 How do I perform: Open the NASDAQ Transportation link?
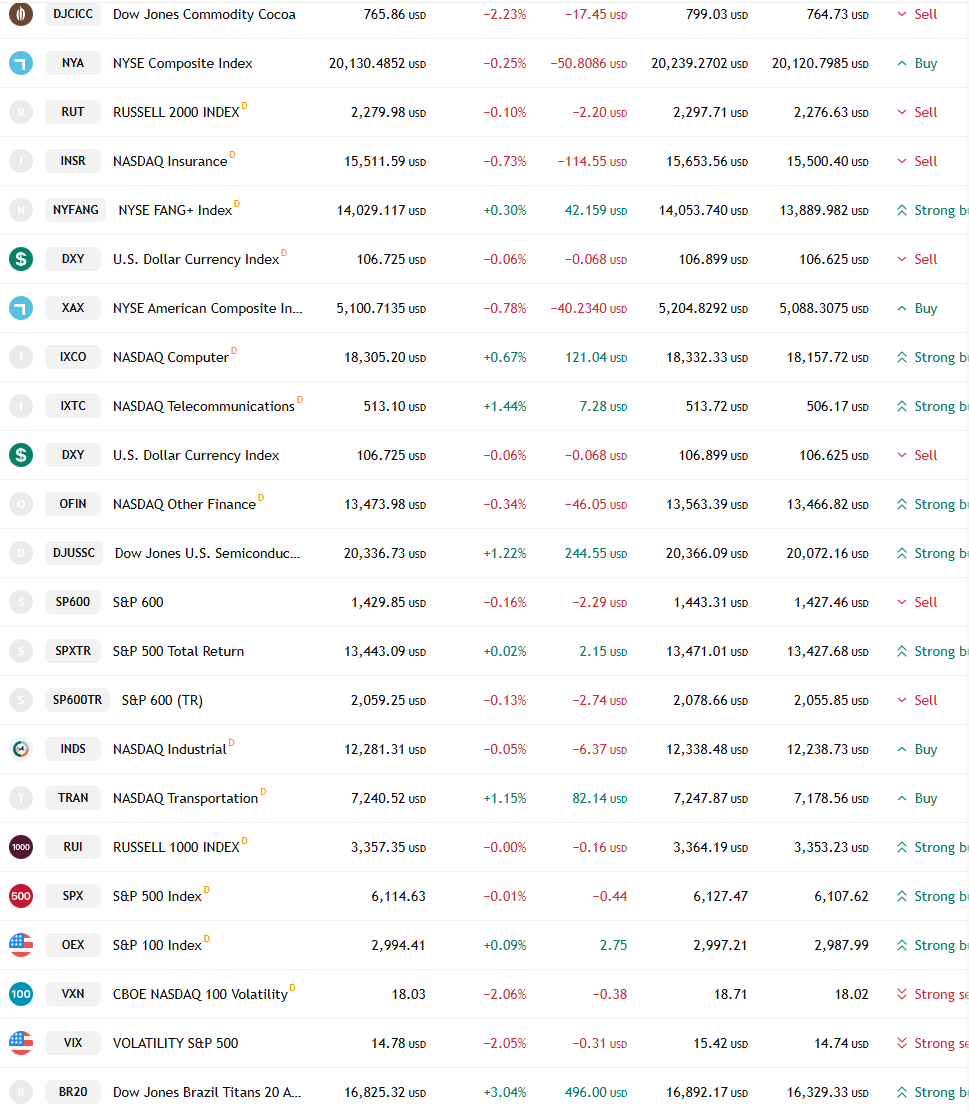point(185,799)
